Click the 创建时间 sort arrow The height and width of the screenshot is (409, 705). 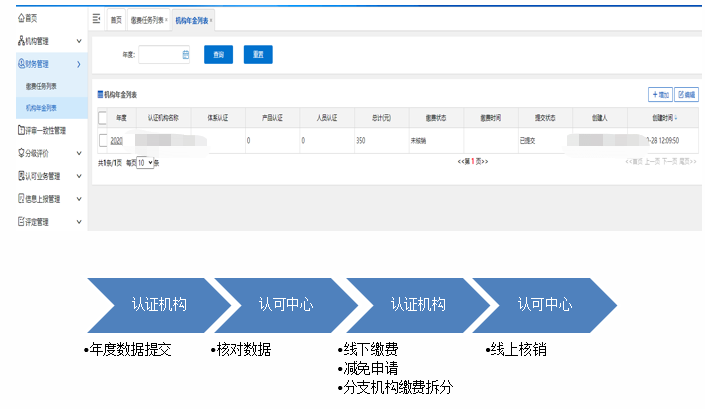(x=676, y=118)
